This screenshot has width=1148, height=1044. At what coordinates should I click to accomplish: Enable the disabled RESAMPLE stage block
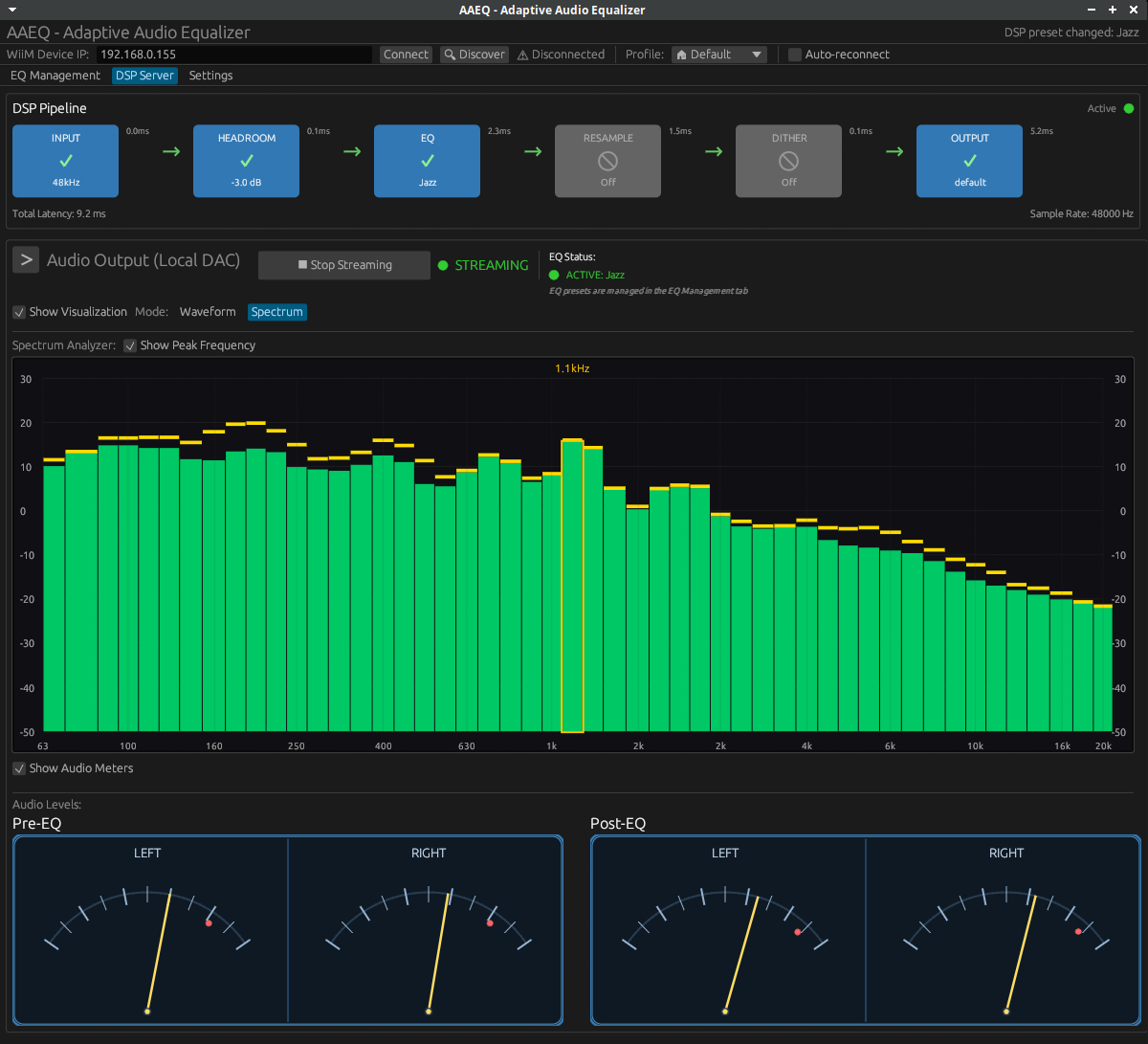(607, 161)
